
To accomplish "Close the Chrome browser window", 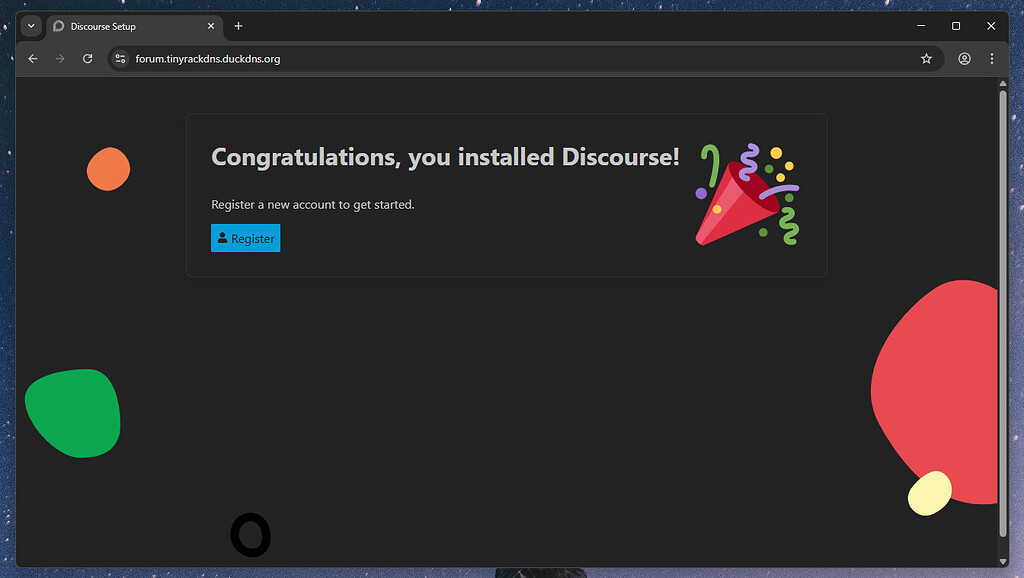I will click(991, 26).
